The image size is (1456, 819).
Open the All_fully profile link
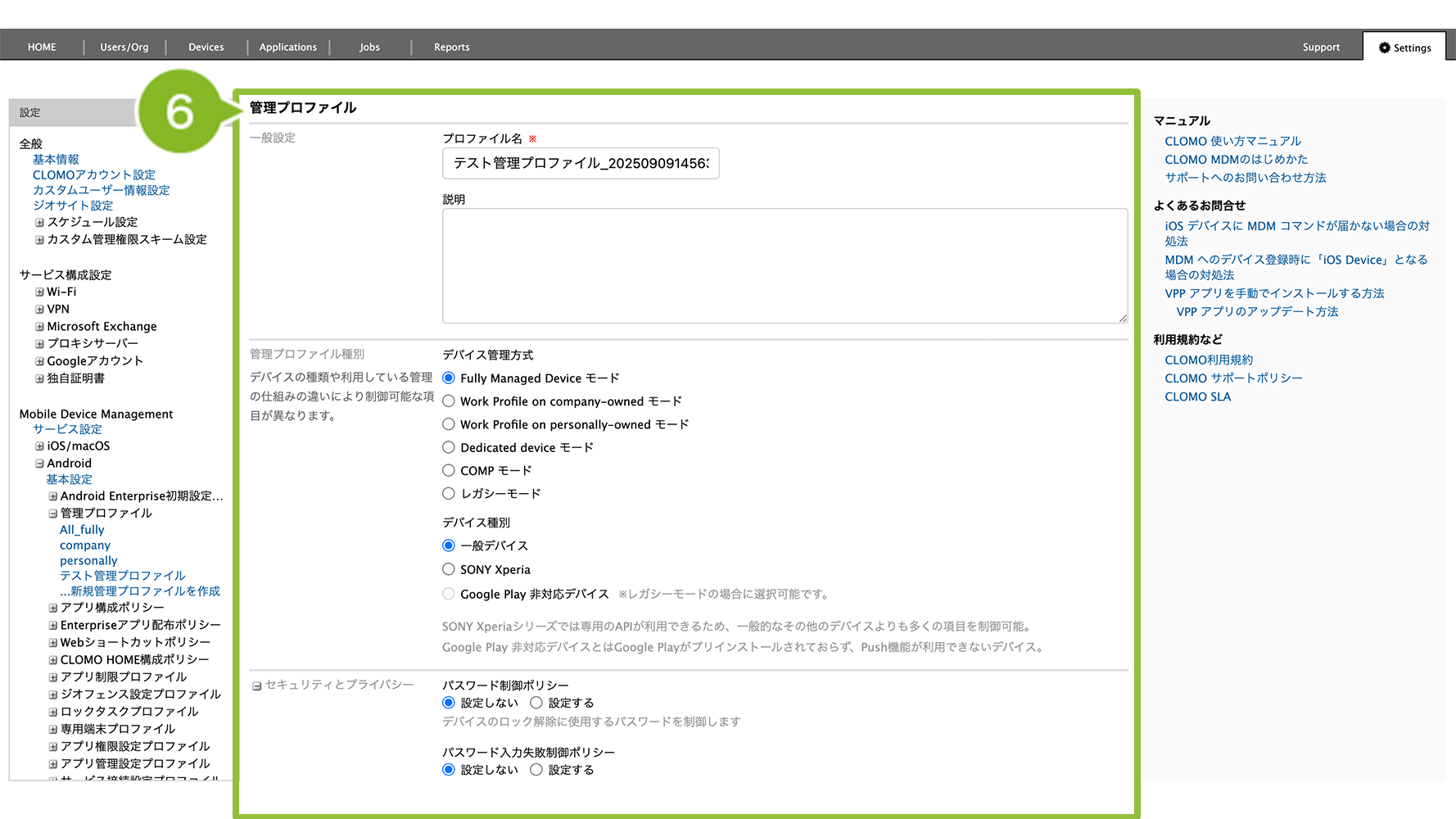82,530
